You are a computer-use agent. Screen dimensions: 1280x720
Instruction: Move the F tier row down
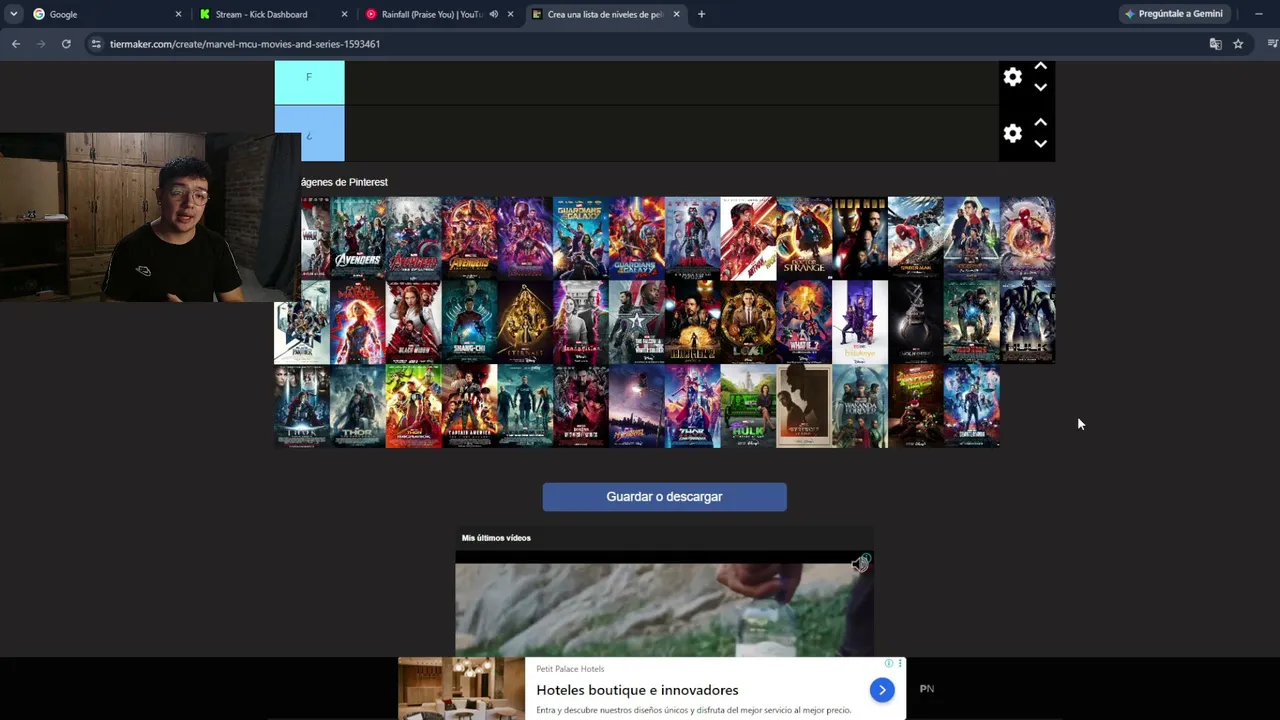pos(1040,88)
